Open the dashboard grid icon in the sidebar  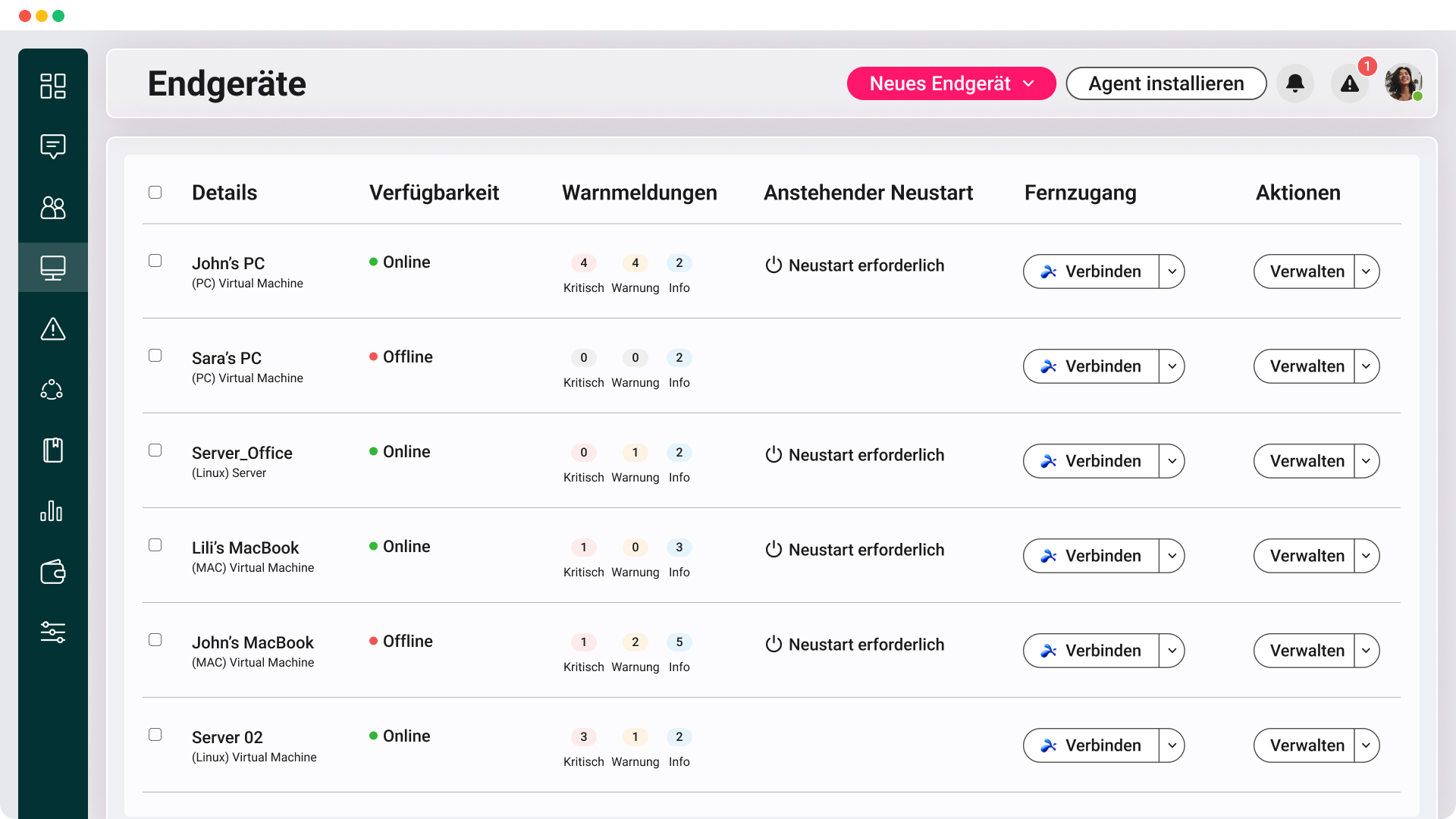(x=52, y=86)
